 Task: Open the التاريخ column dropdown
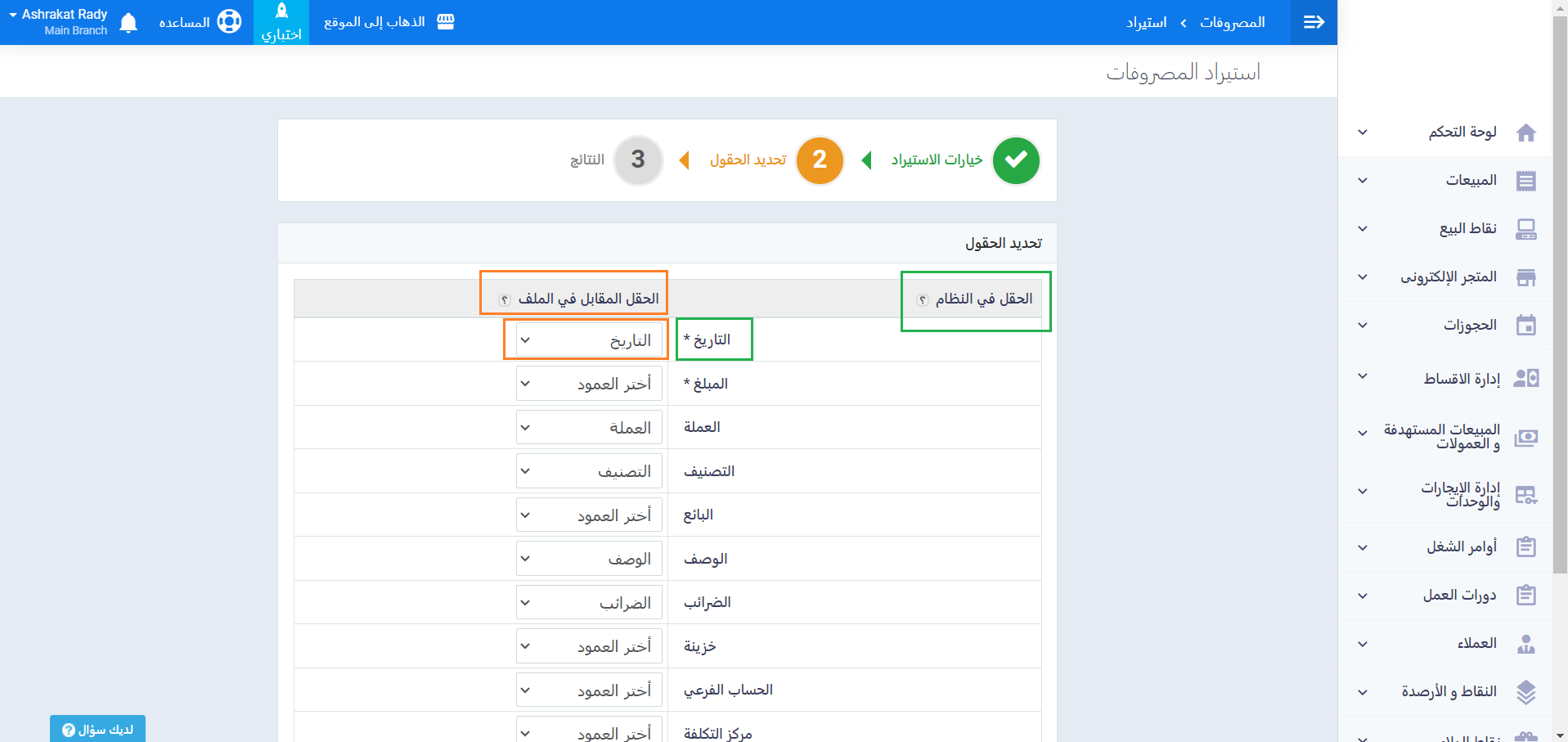pyautogui.click(x=589, y=340)
